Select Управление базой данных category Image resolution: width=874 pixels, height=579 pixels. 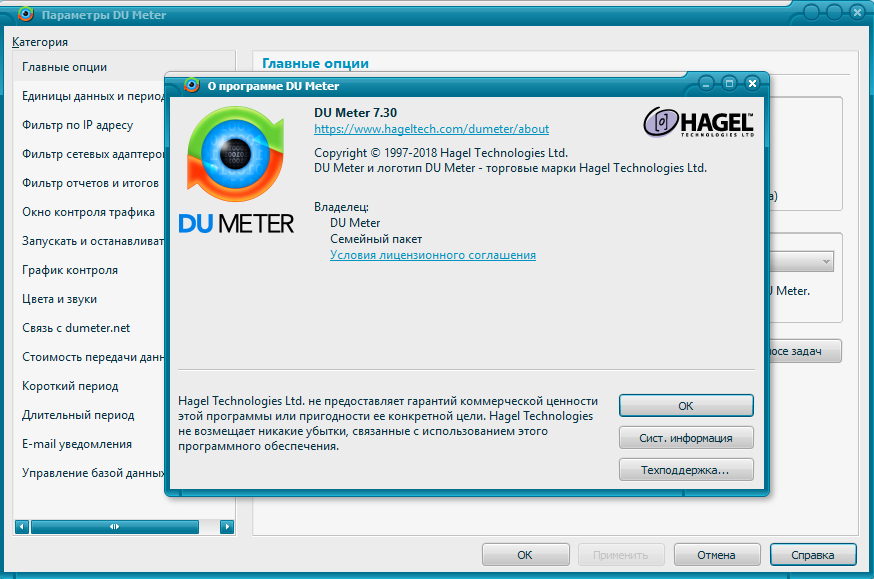[x=89, y=473]
